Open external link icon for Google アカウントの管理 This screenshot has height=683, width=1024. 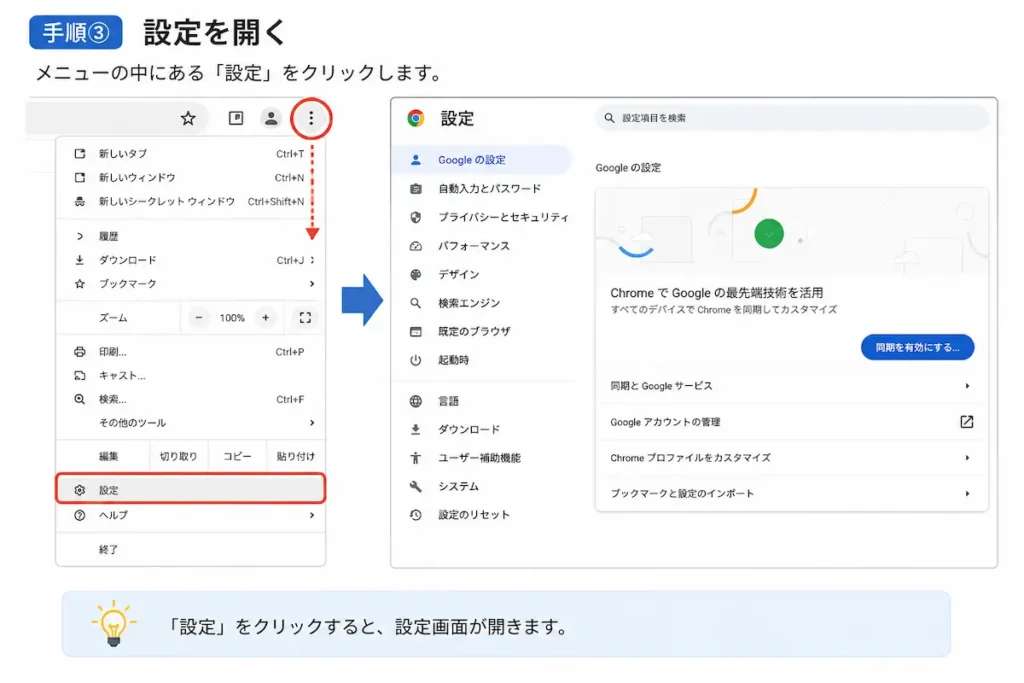pos(967,422)
